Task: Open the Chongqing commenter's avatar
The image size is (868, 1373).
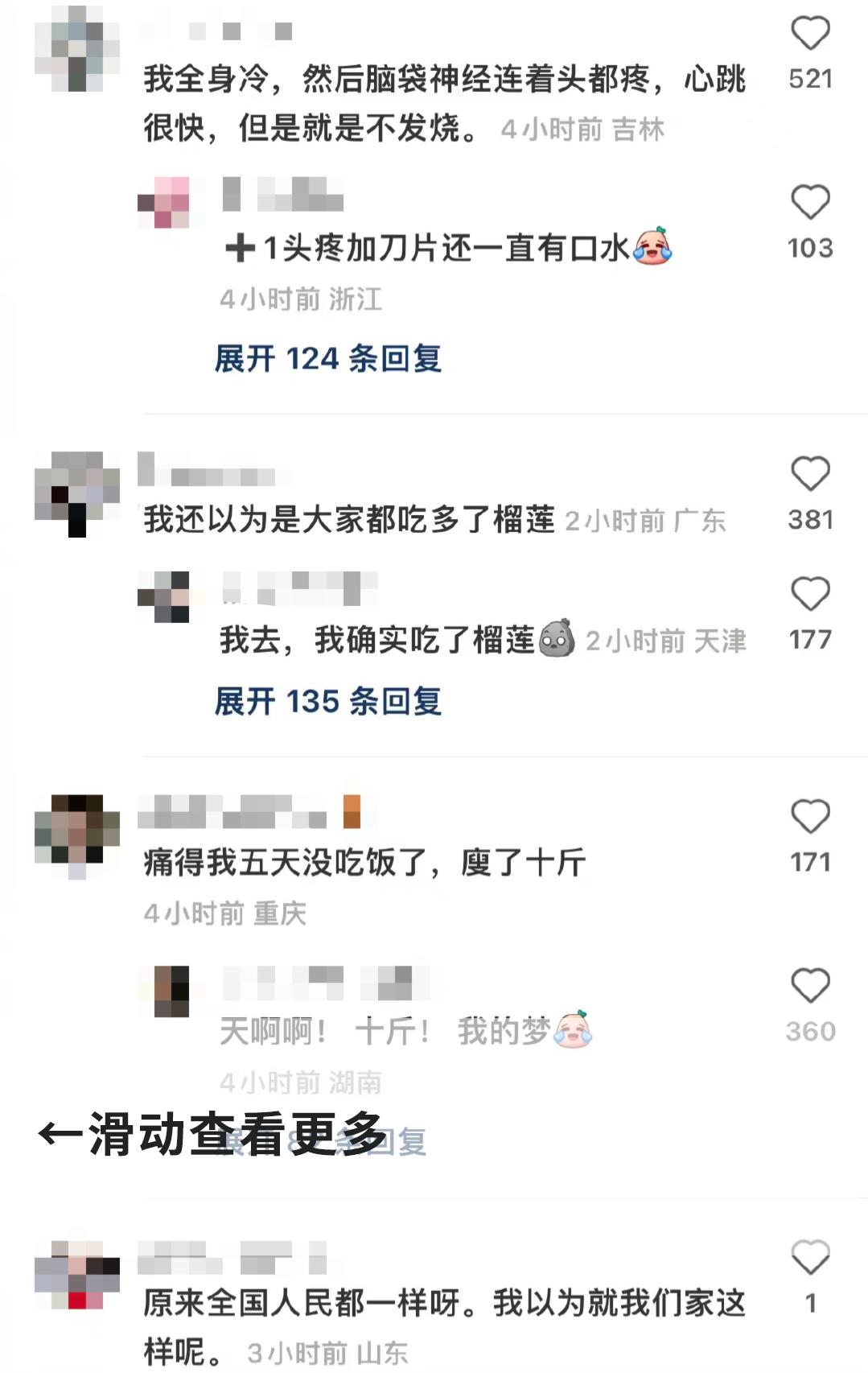Action: [x=77, y=837]
